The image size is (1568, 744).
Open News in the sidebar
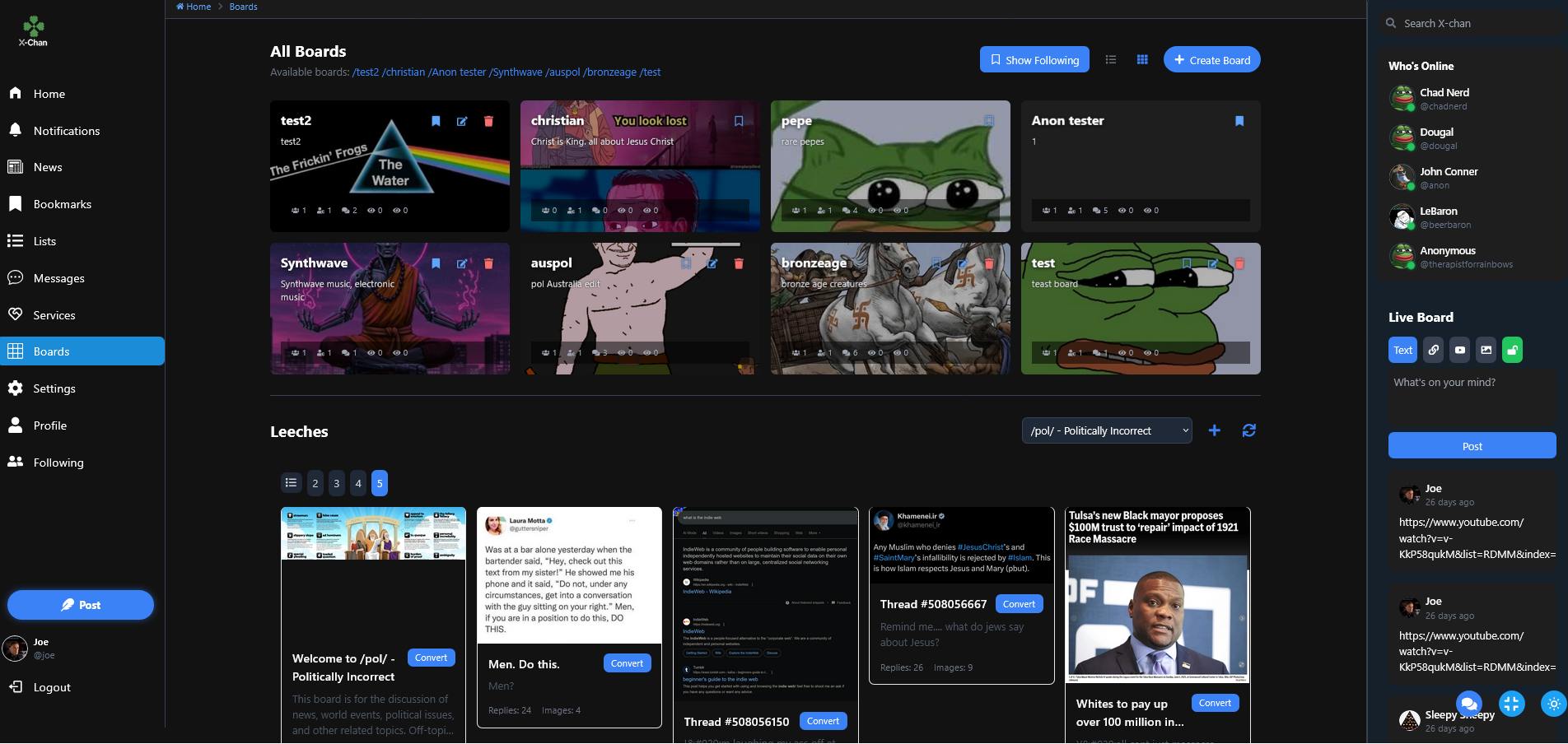[82, 167]
